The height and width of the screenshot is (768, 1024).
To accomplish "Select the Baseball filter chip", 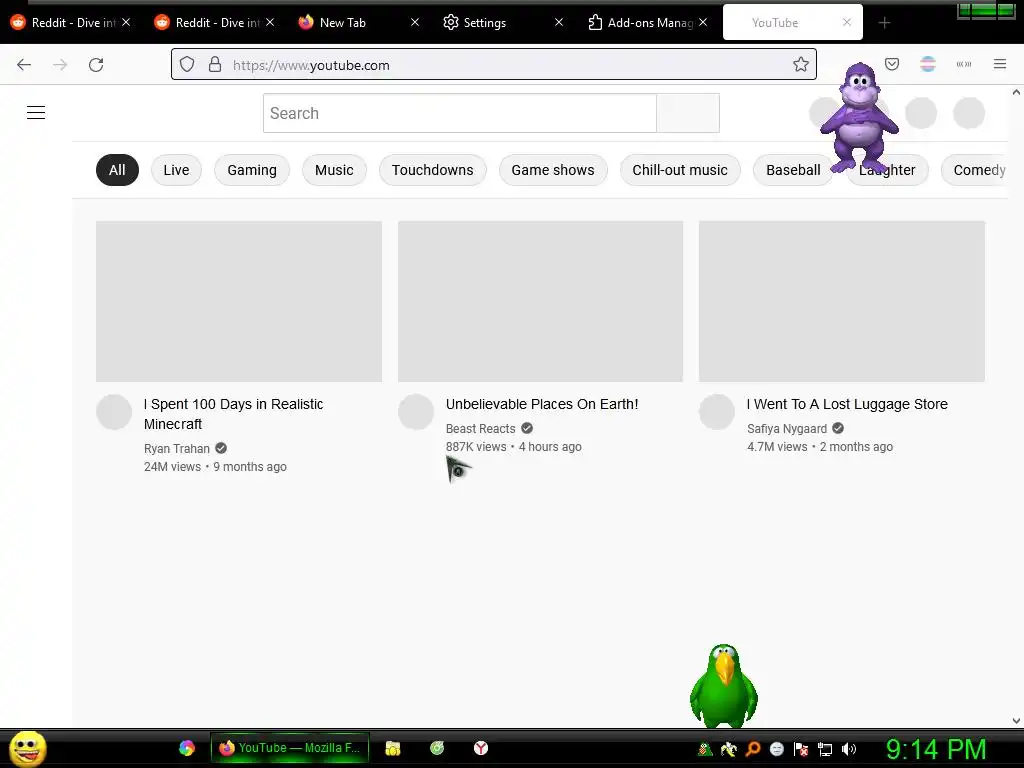I will tap(793, 170).
